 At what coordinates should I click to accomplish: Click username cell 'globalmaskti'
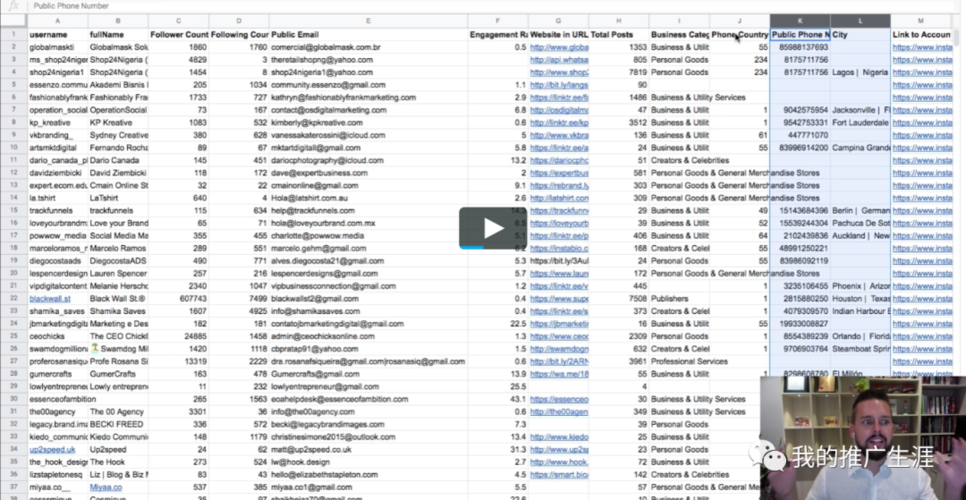(x=57, y=47)
